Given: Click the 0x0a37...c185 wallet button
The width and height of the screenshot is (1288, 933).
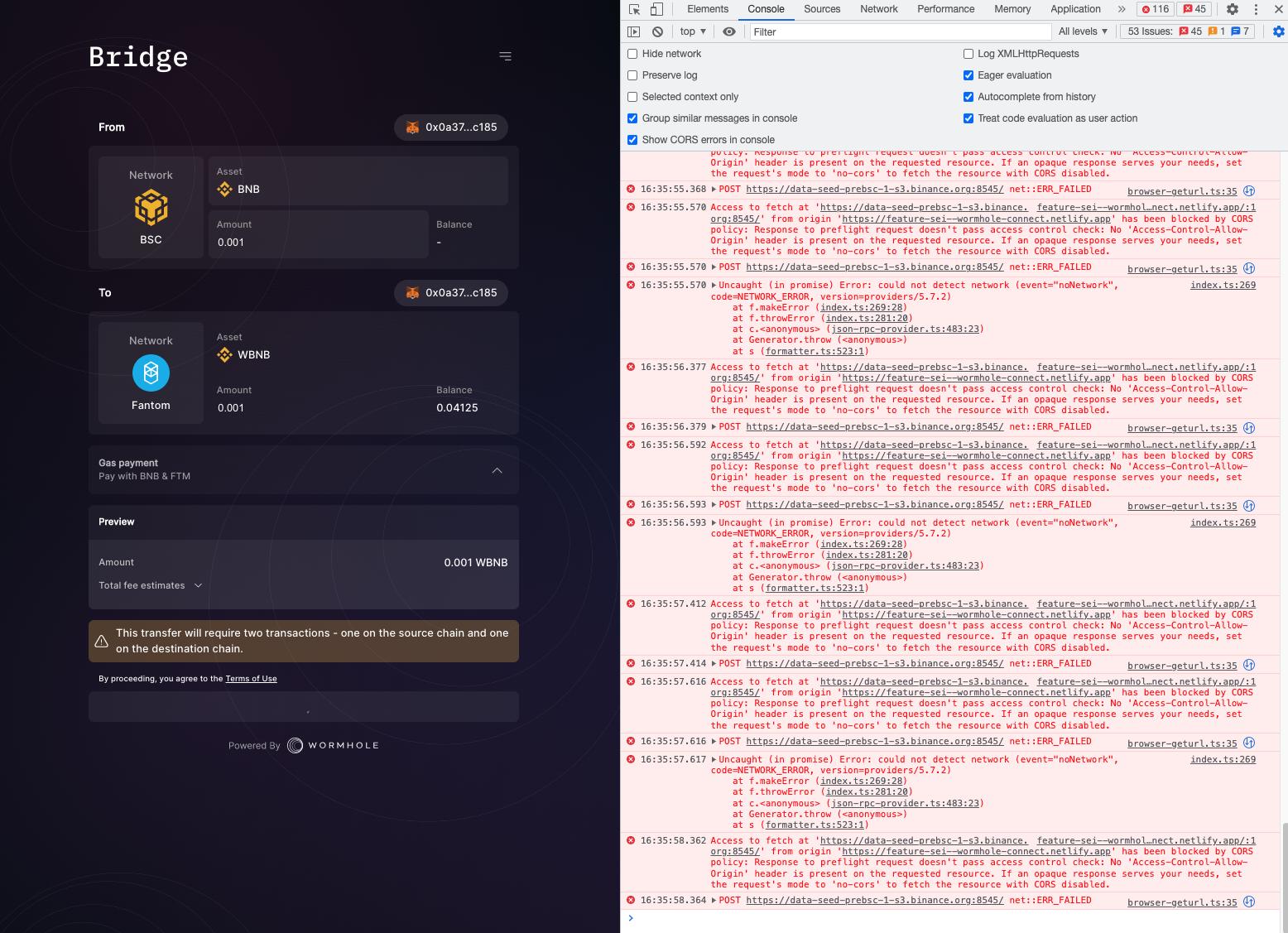Looking at the screenshot, I should click(450, 127).
